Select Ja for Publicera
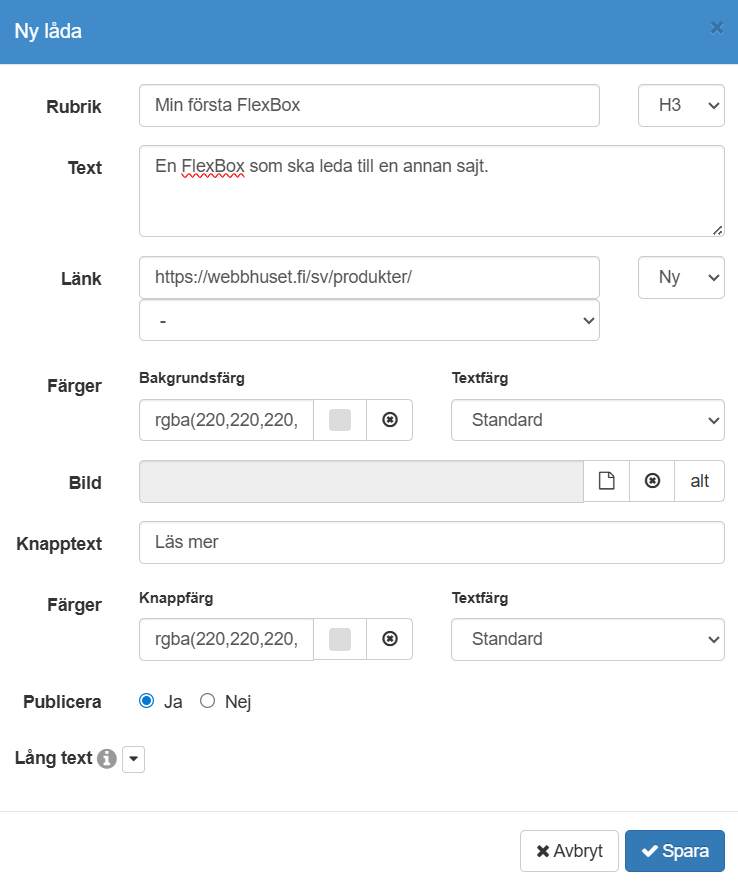 [147, 701]
